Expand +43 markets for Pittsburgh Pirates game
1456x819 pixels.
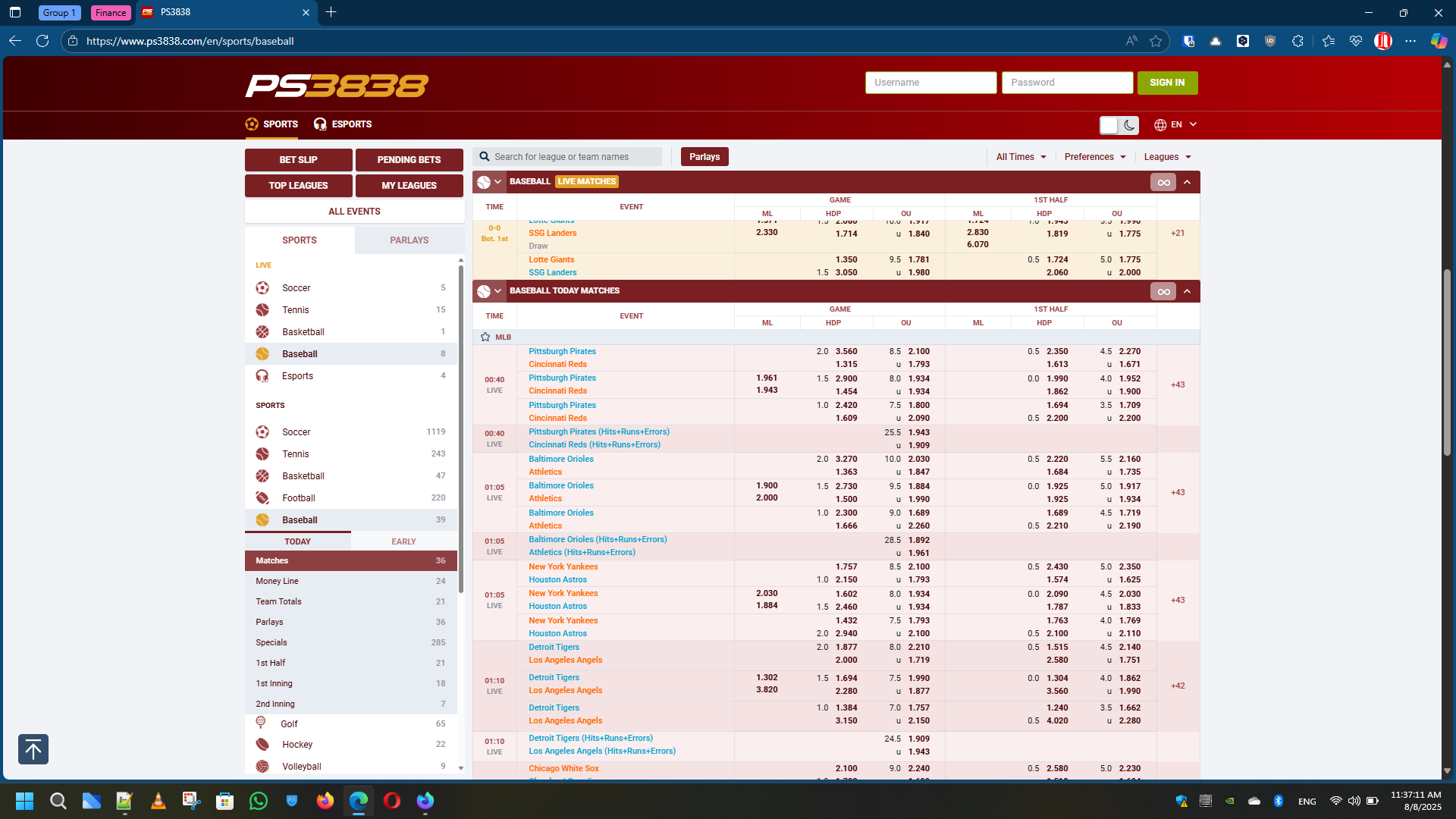1178,384
